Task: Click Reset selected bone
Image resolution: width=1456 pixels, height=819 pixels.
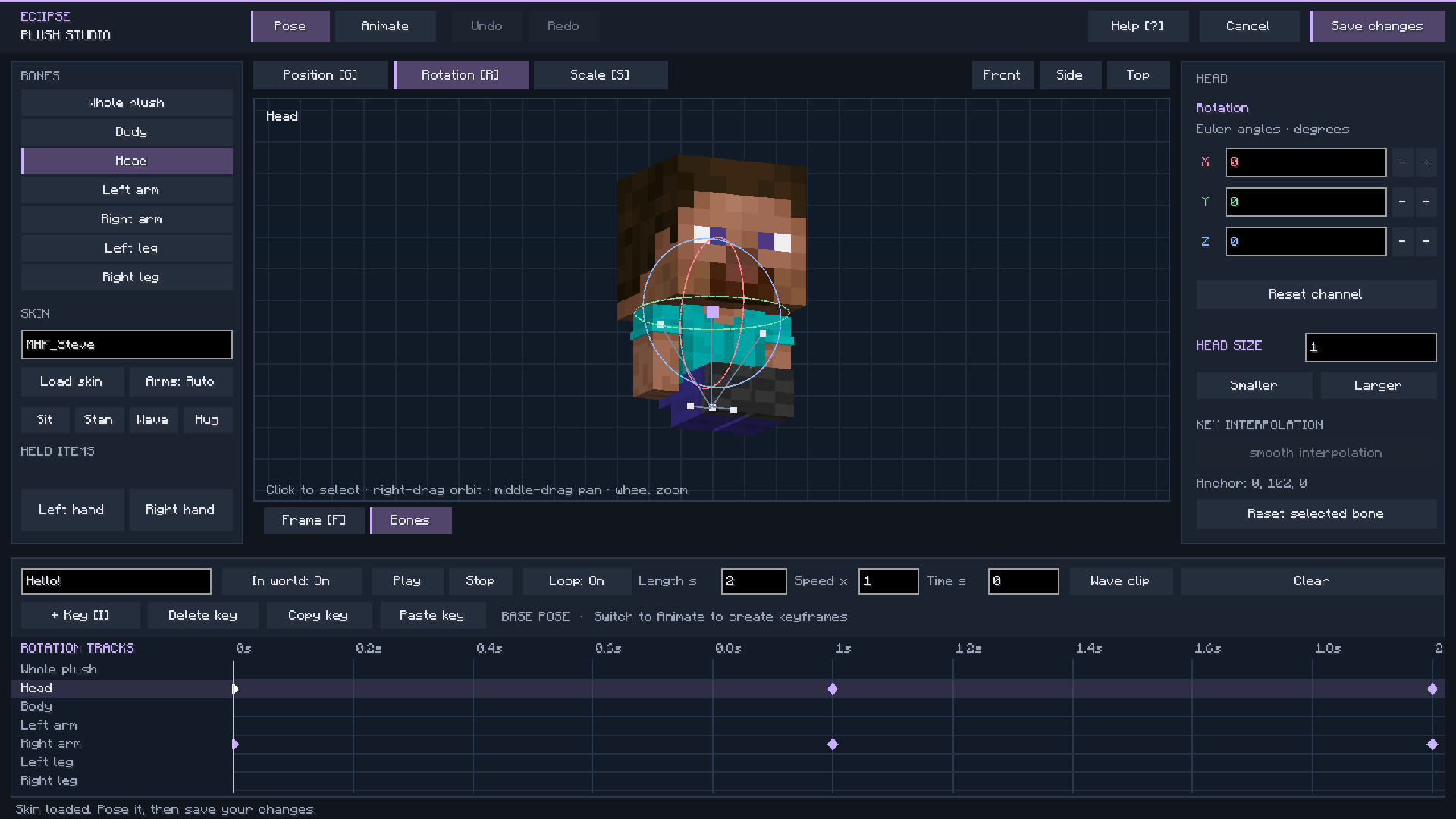Action: click(1316, 513)
